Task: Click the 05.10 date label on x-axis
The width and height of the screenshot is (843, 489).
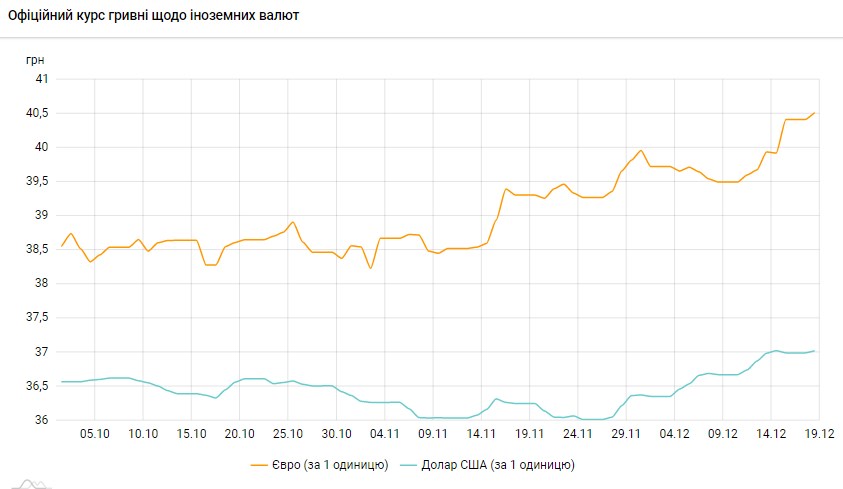Action: pos(94,434)
